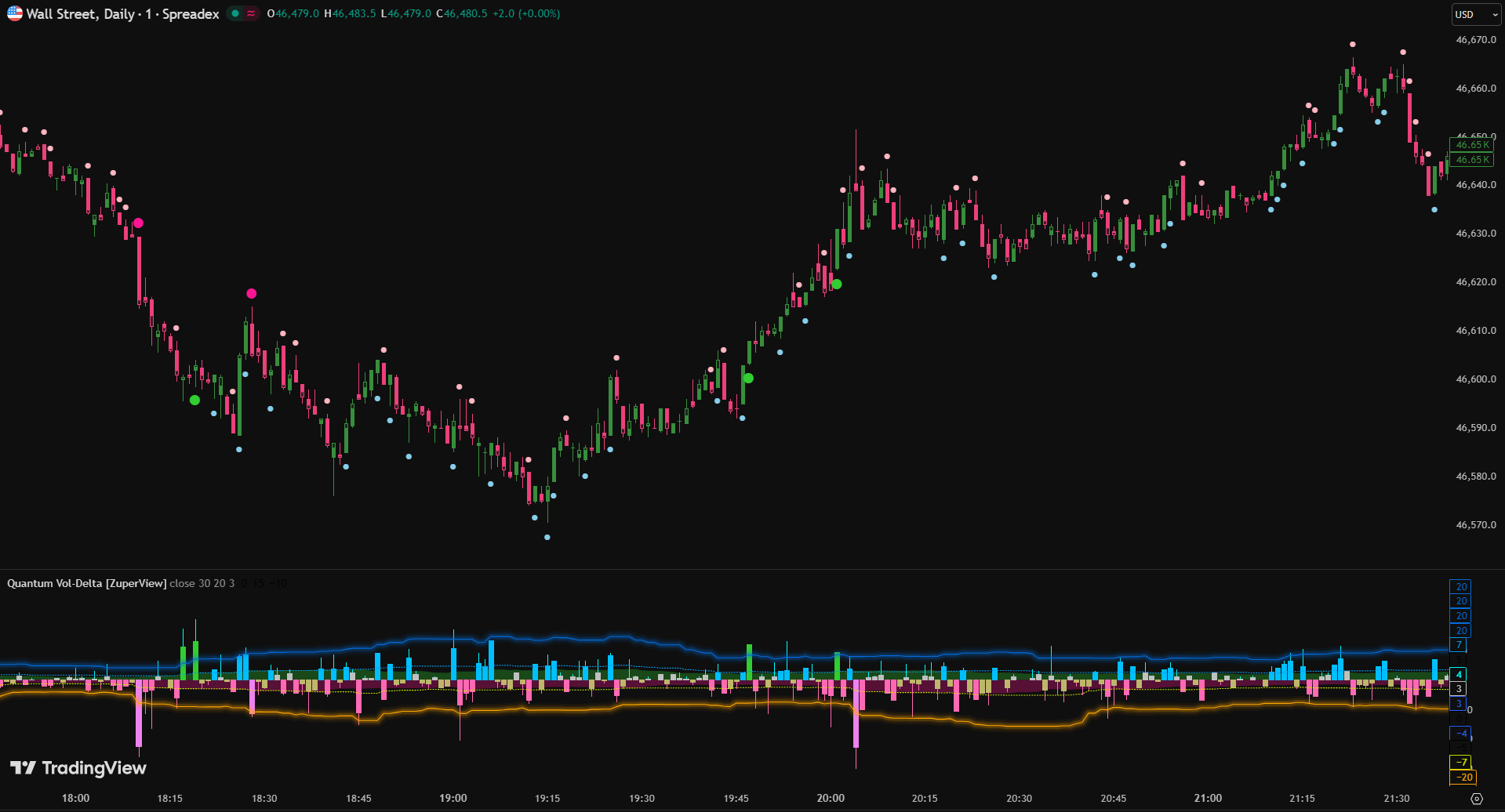
Task: Select the Quantum Vol-Delta [ZuperView] indicator title
Action: (x=86, y=583)
